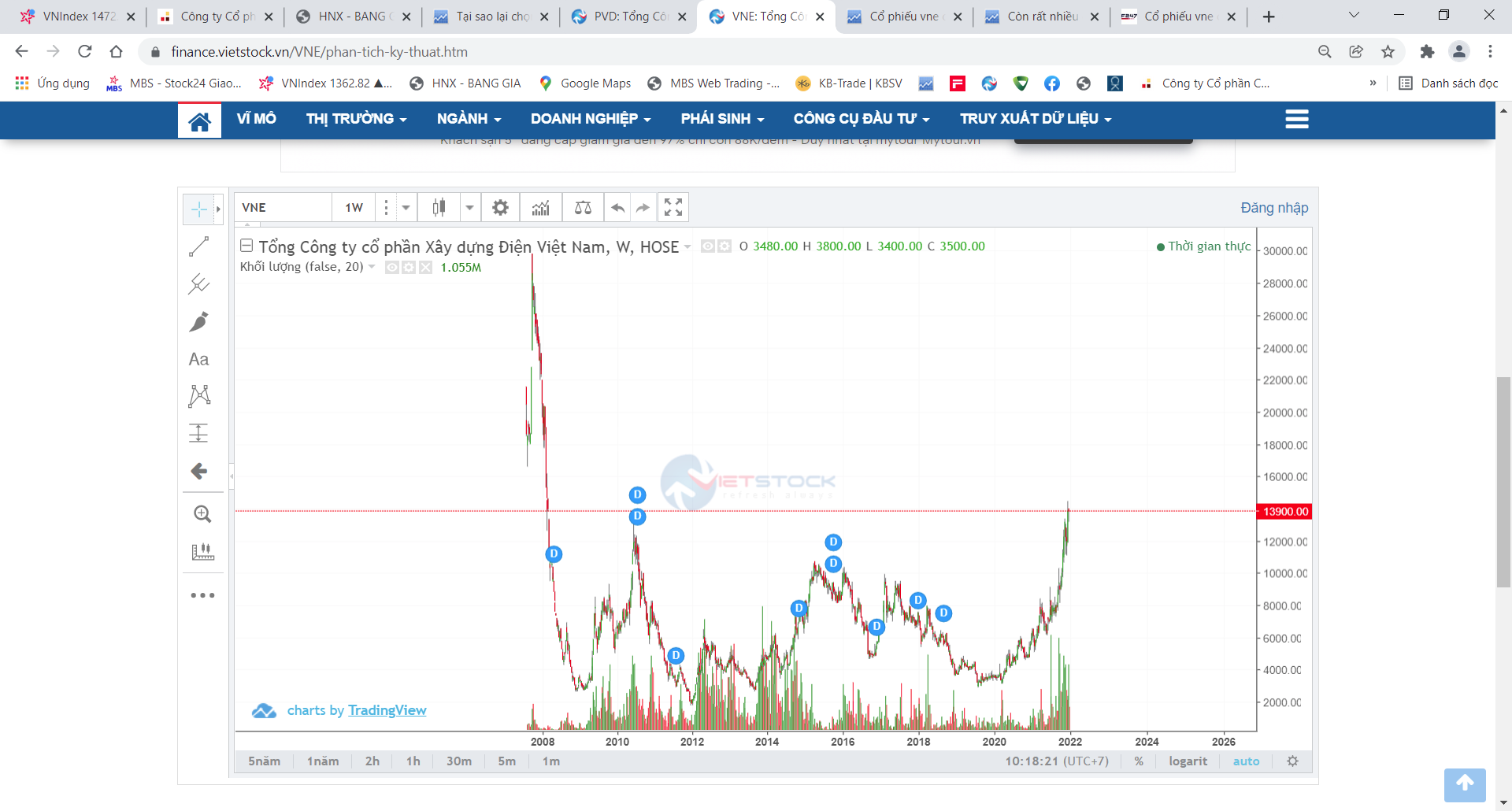
Task: Show more drawing tools (three dots)
Action: [x=202, y=595]
